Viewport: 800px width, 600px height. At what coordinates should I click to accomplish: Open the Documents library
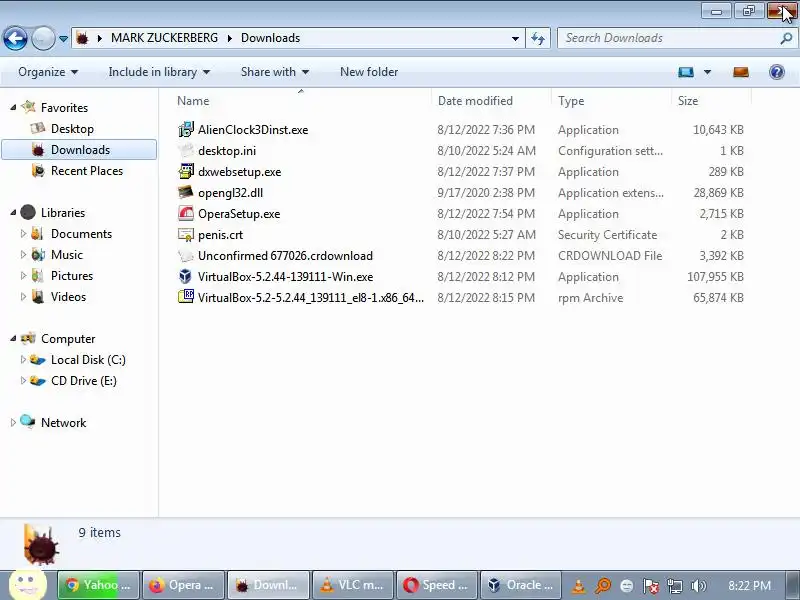[x=81, y=234]
